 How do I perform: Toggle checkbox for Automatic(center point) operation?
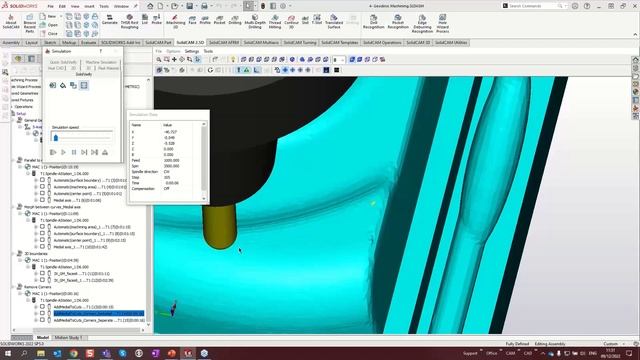pos(42,193)
